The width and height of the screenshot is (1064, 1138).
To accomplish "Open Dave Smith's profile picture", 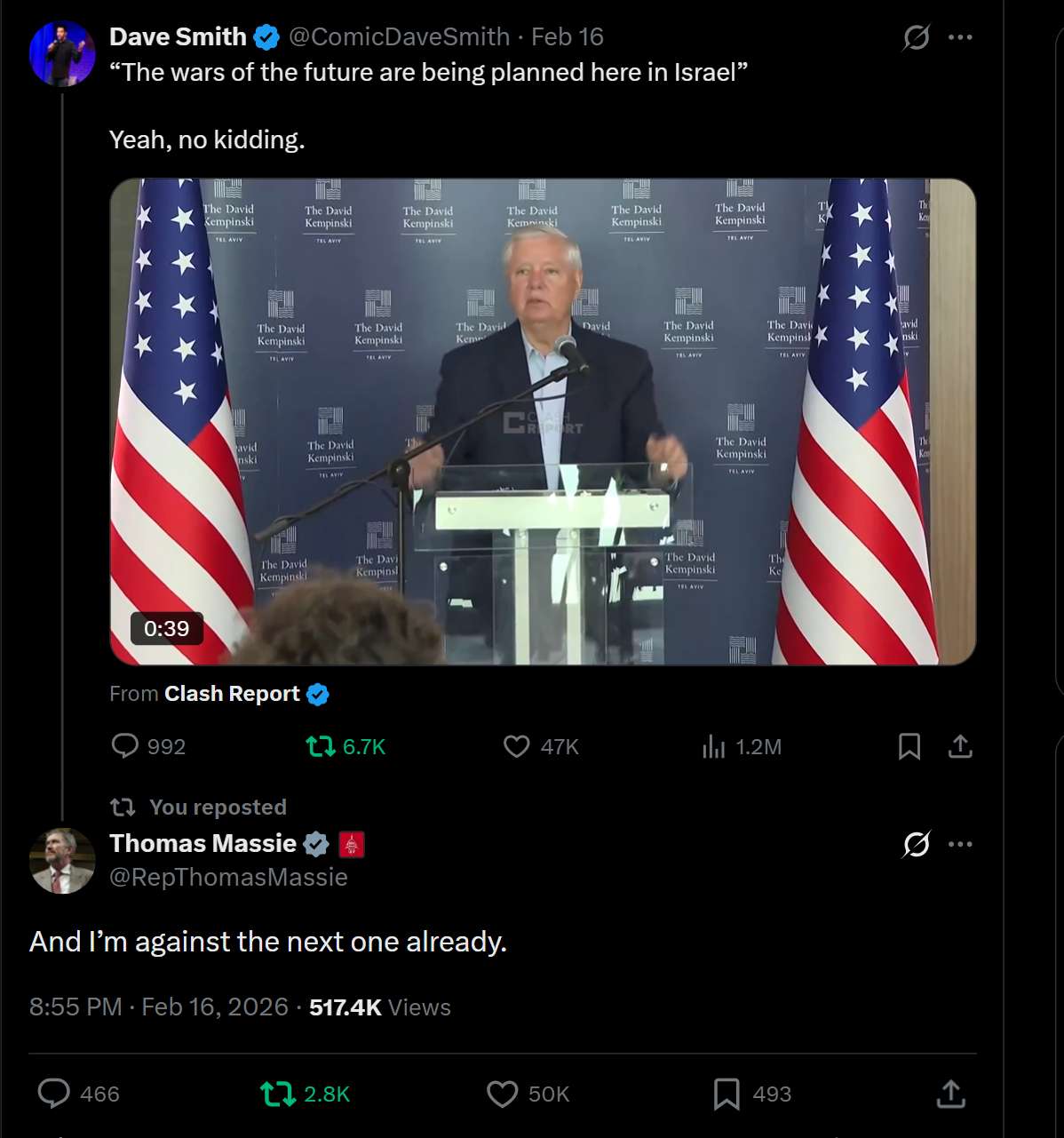I will [x=62, y=53].
